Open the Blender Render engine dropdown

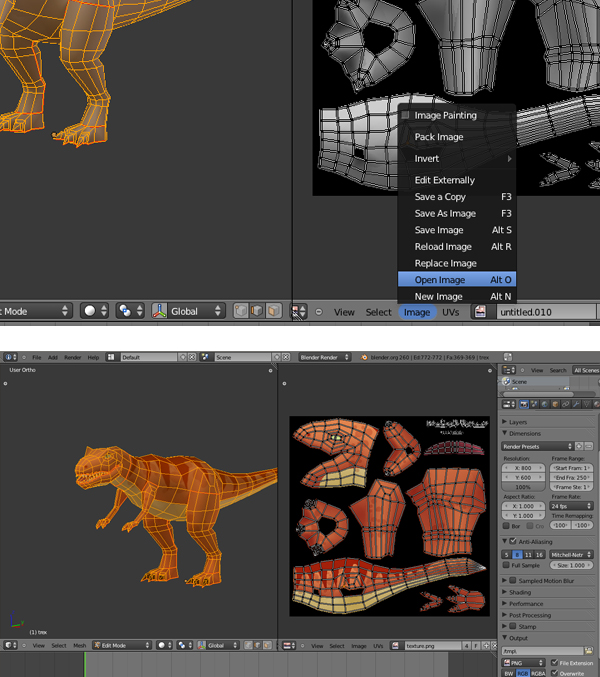pos(324,357)
